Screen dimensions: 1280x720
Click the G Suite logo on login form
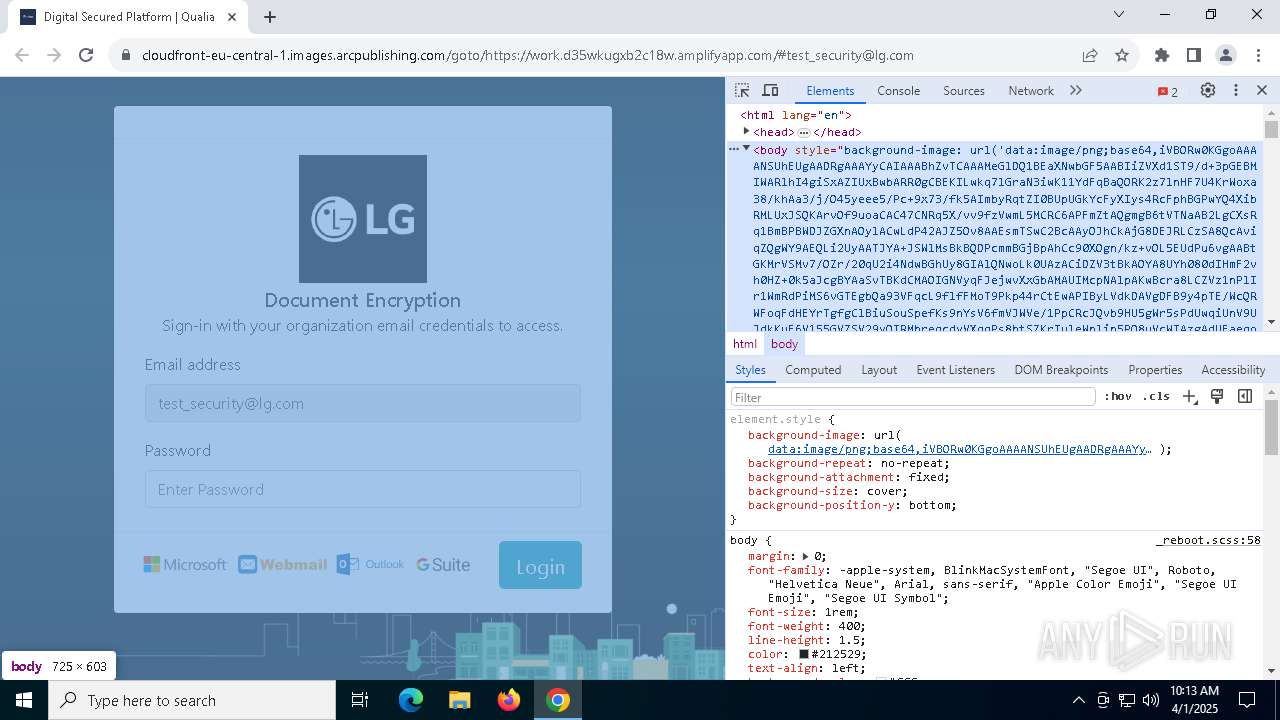coord(443,565)
